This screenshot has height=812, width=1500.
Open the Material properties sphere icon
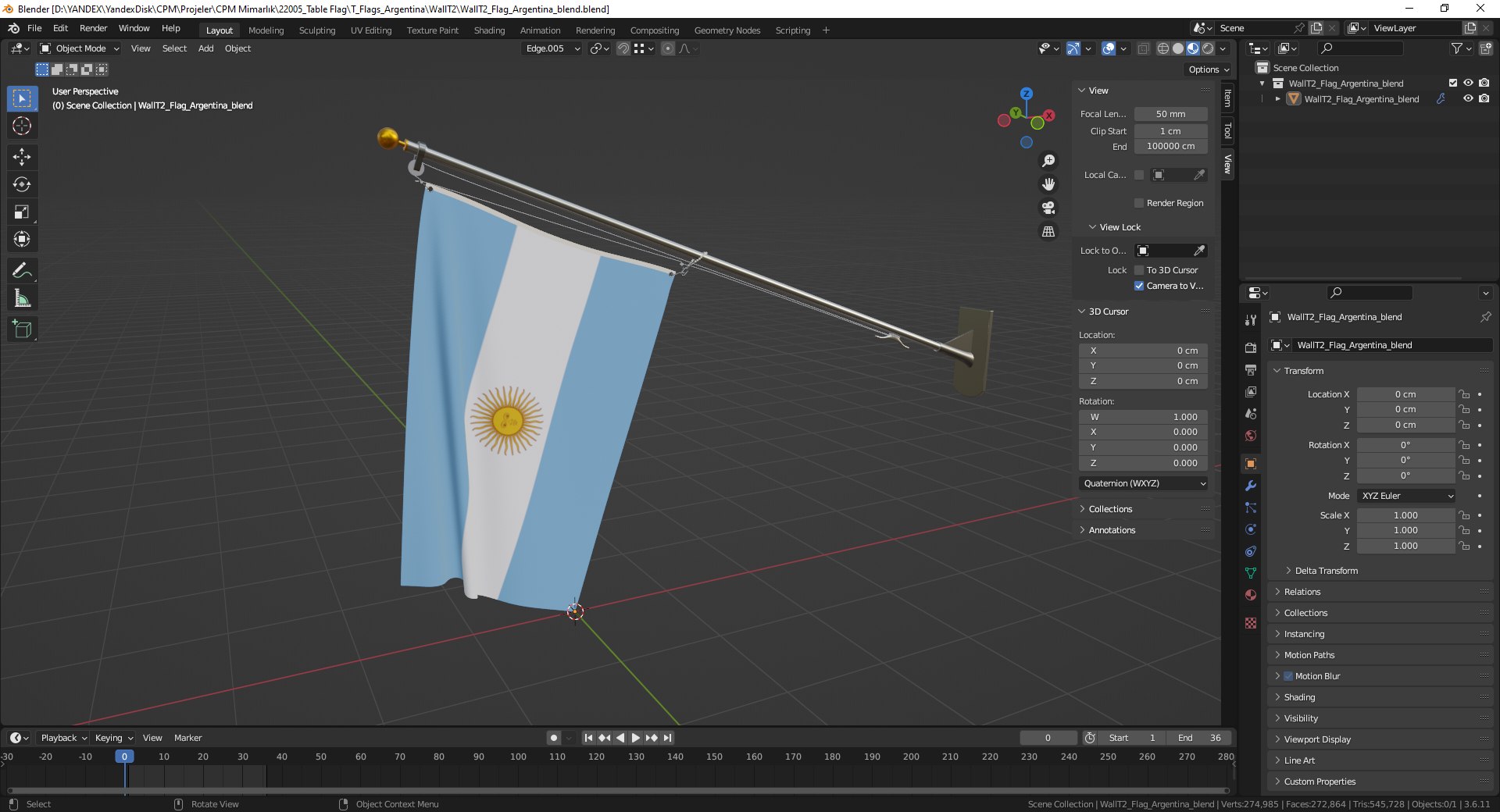(x=1251, y=595)
